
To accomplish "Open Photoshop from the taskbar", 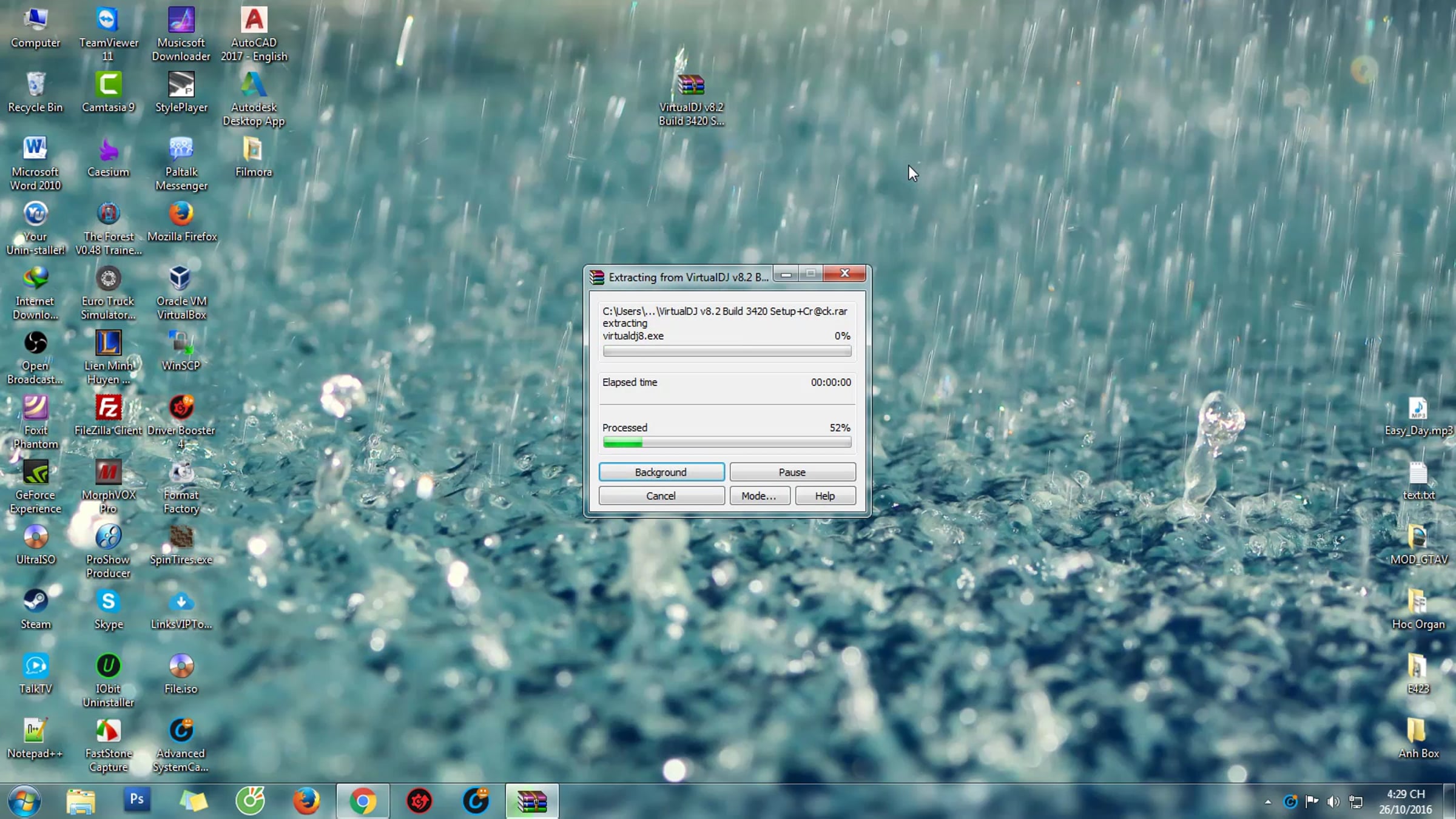I will click(136, 800).
